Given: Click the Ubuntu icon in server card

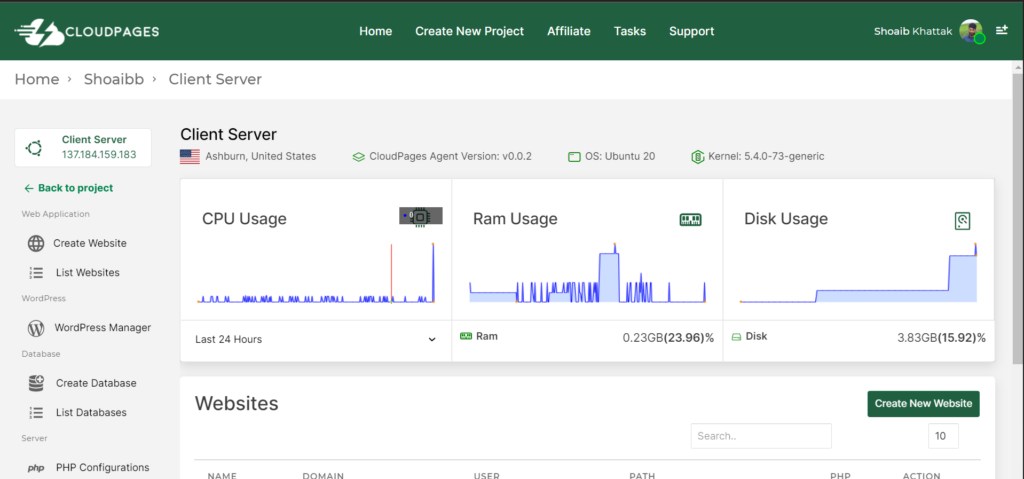Looking at the screenshot, I should [x=34, y=148].
